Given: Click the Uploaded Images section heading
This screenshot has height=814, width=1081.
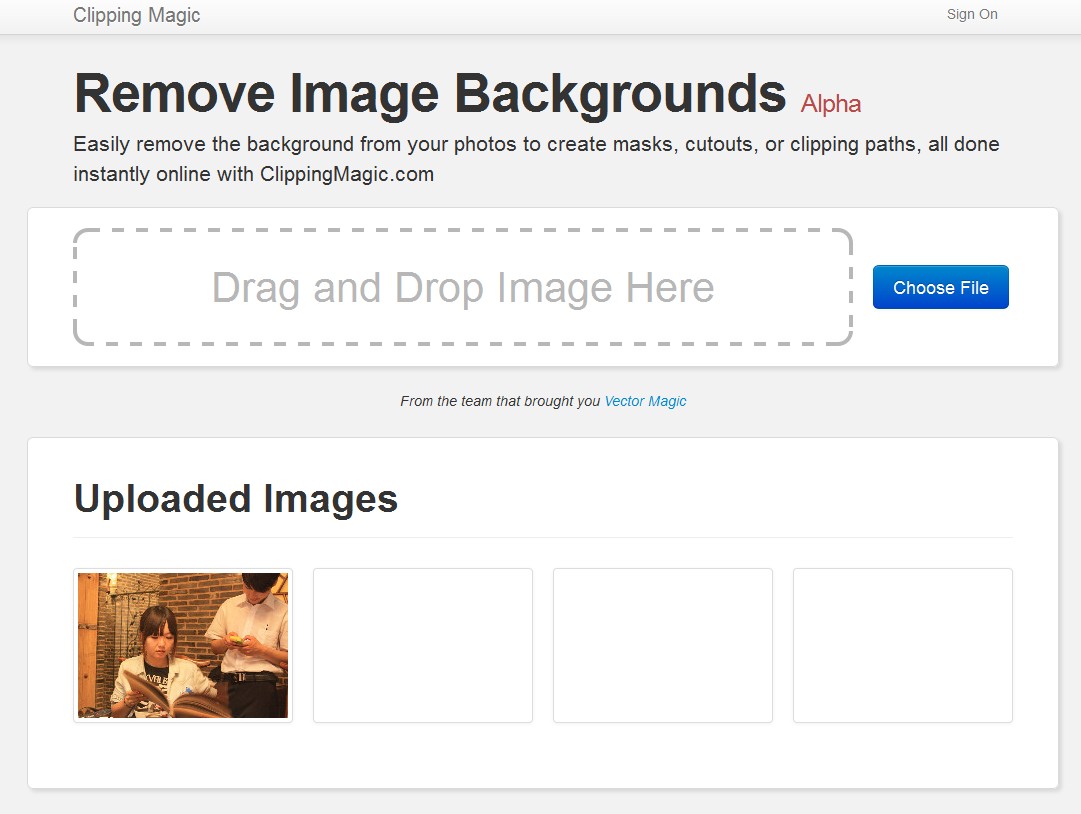Looking at the screenshot, I should click(235, 498).
